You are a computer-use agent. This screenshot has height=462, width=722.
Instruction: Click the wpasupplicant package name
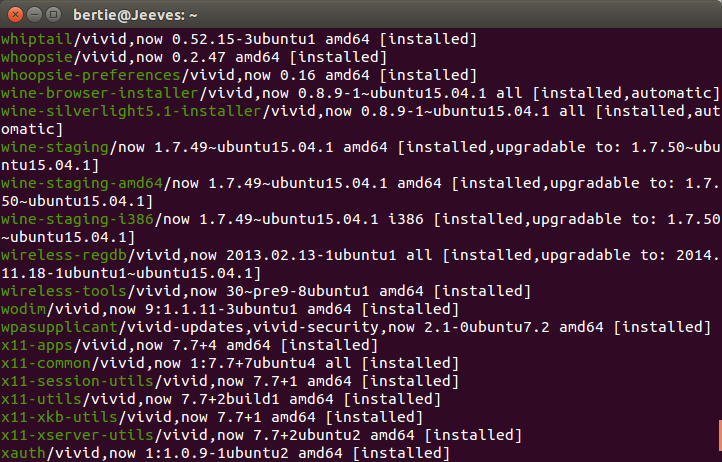pos(59,327)
